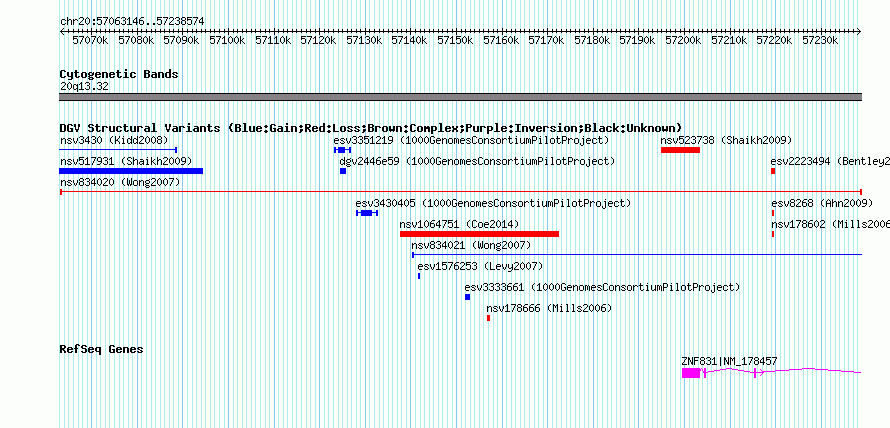This screenshot has height=428, width=890.
Task: Click the dgv2446e59 small blue box
Action: (x=343, y=171)
